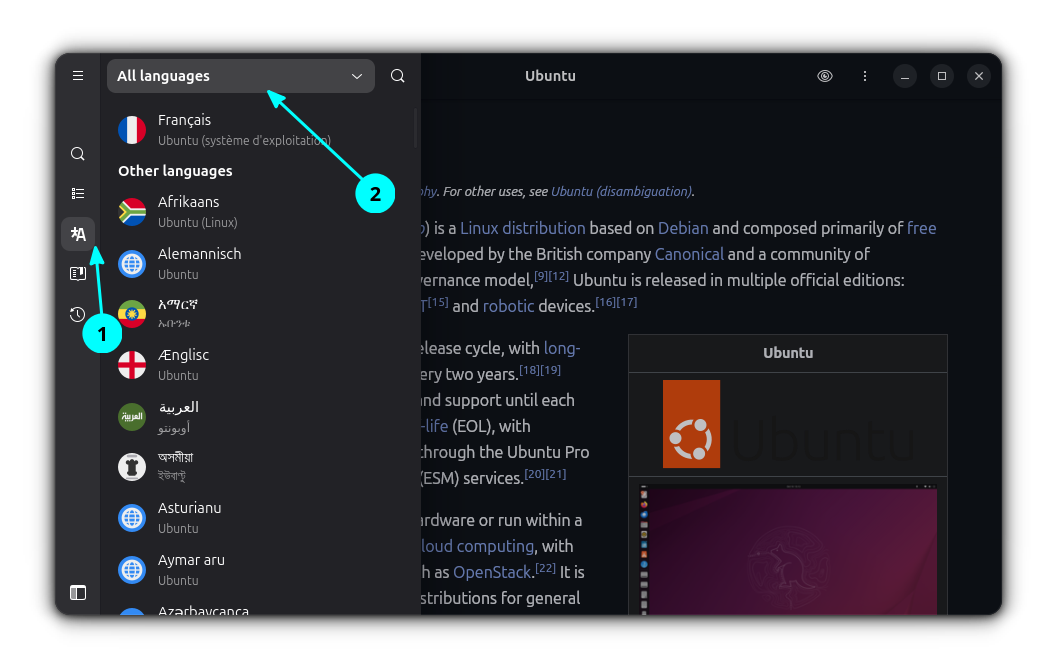Toggle dark reading mode from the header bar
Screen dimensions: 1057x672
click(x=824, y=75)
